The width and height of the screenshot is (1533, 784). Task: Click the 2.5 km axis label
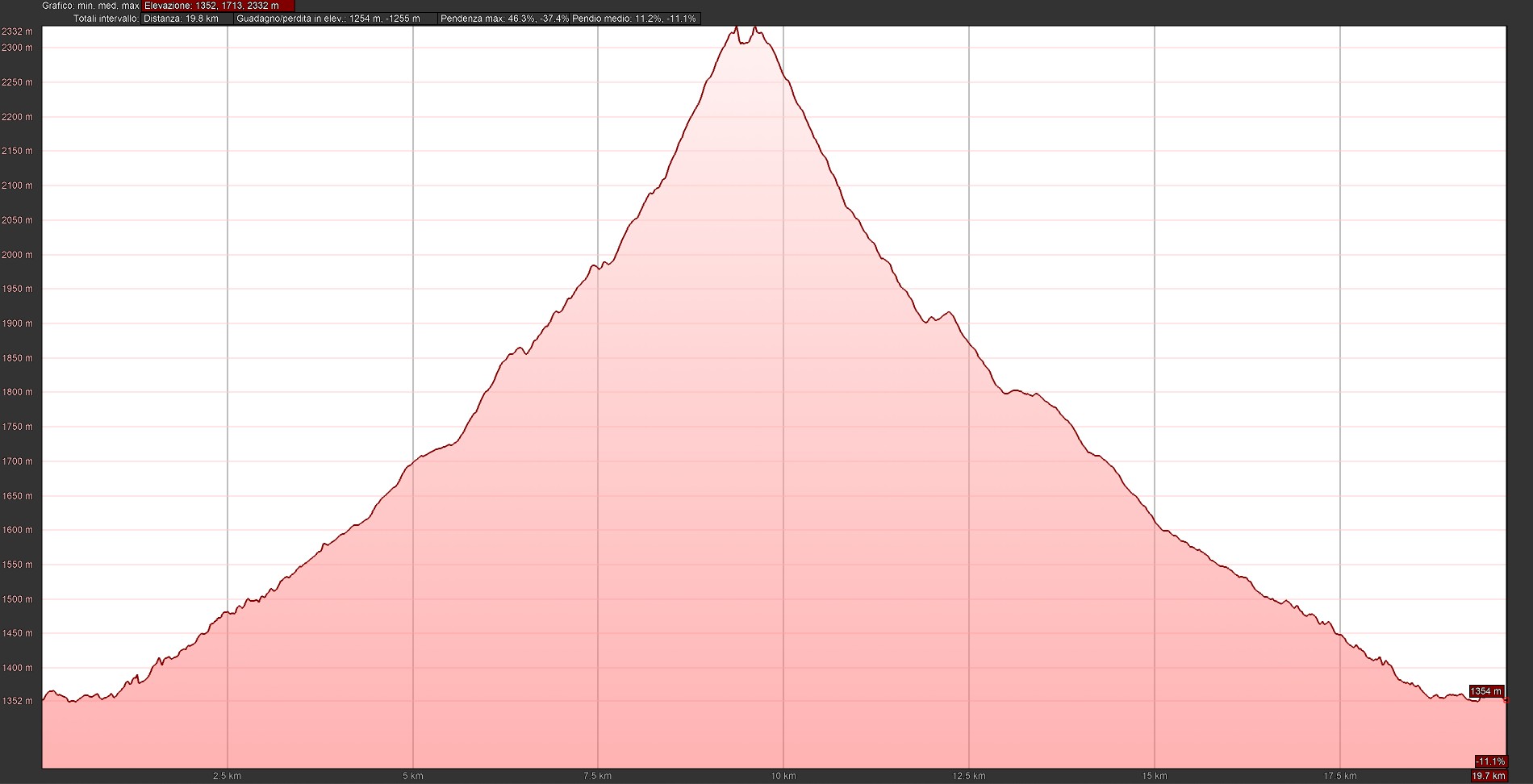coord(227,776)
